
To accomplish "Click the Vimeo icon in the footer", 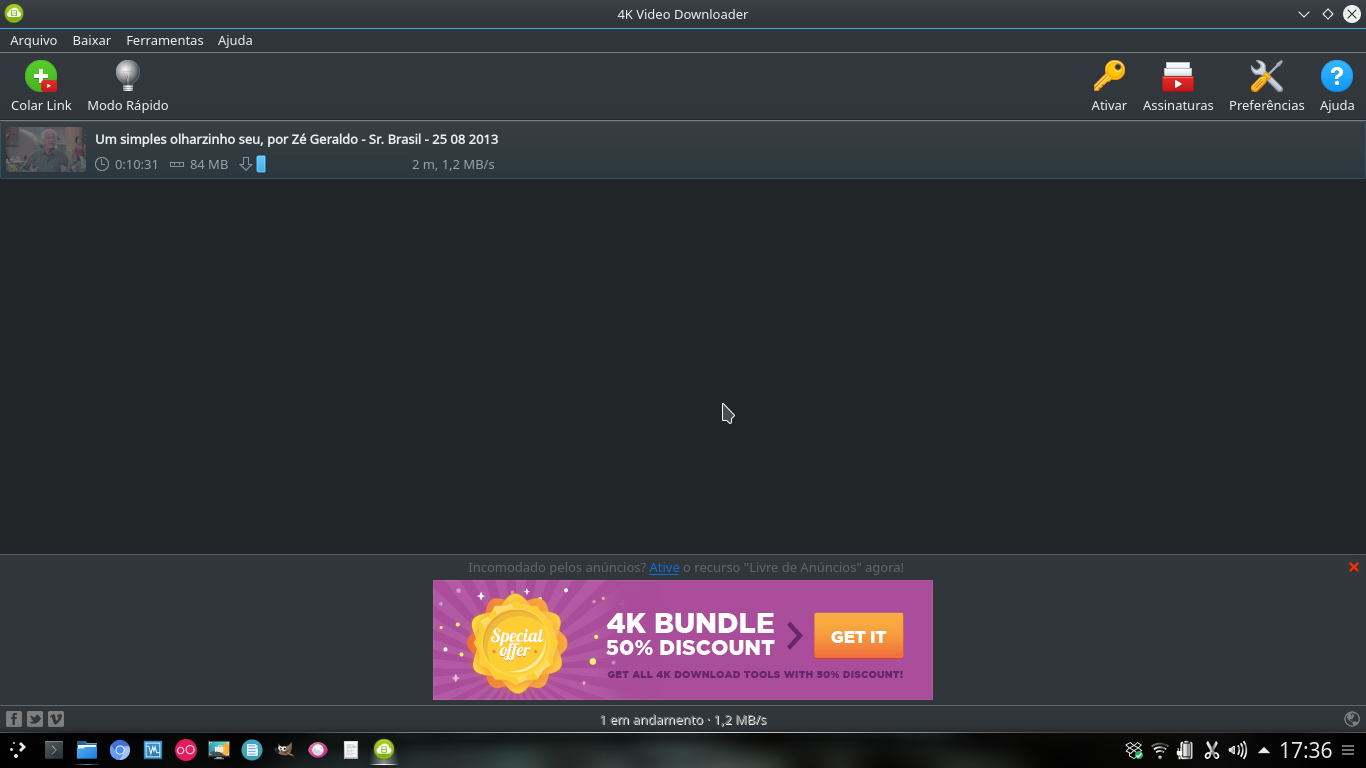I will point(56,718).
